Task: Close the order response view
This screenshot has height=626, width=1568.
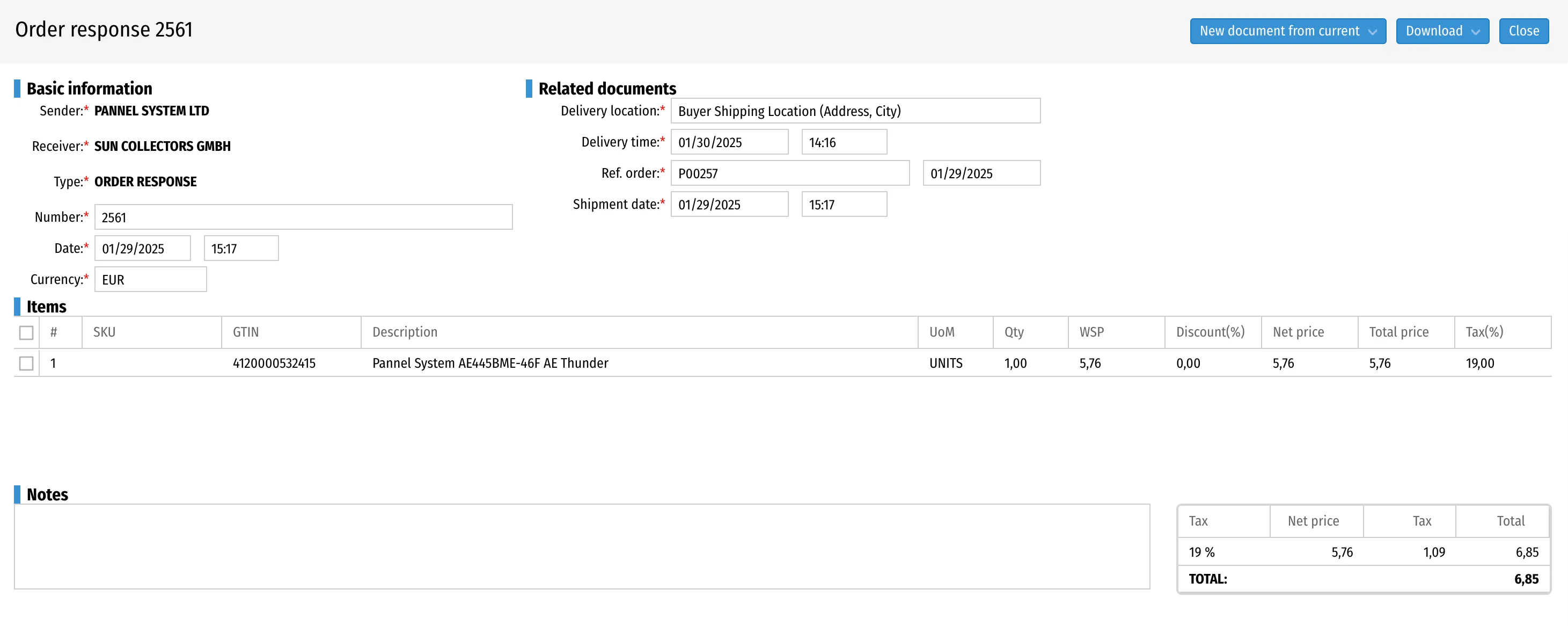Action: (1523, 31)
